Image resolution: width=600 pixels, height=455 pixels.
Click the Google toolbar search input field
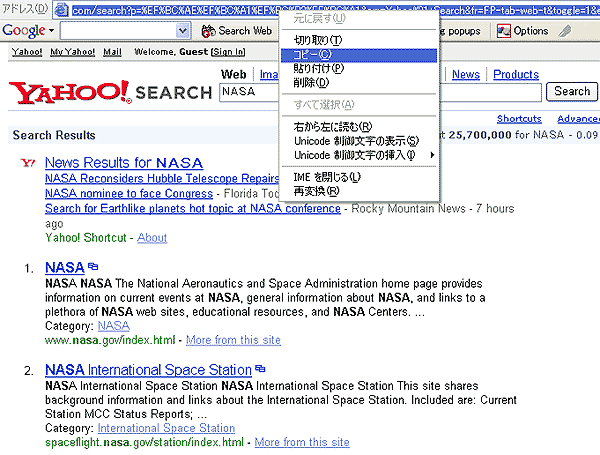[x=118, y=31]
